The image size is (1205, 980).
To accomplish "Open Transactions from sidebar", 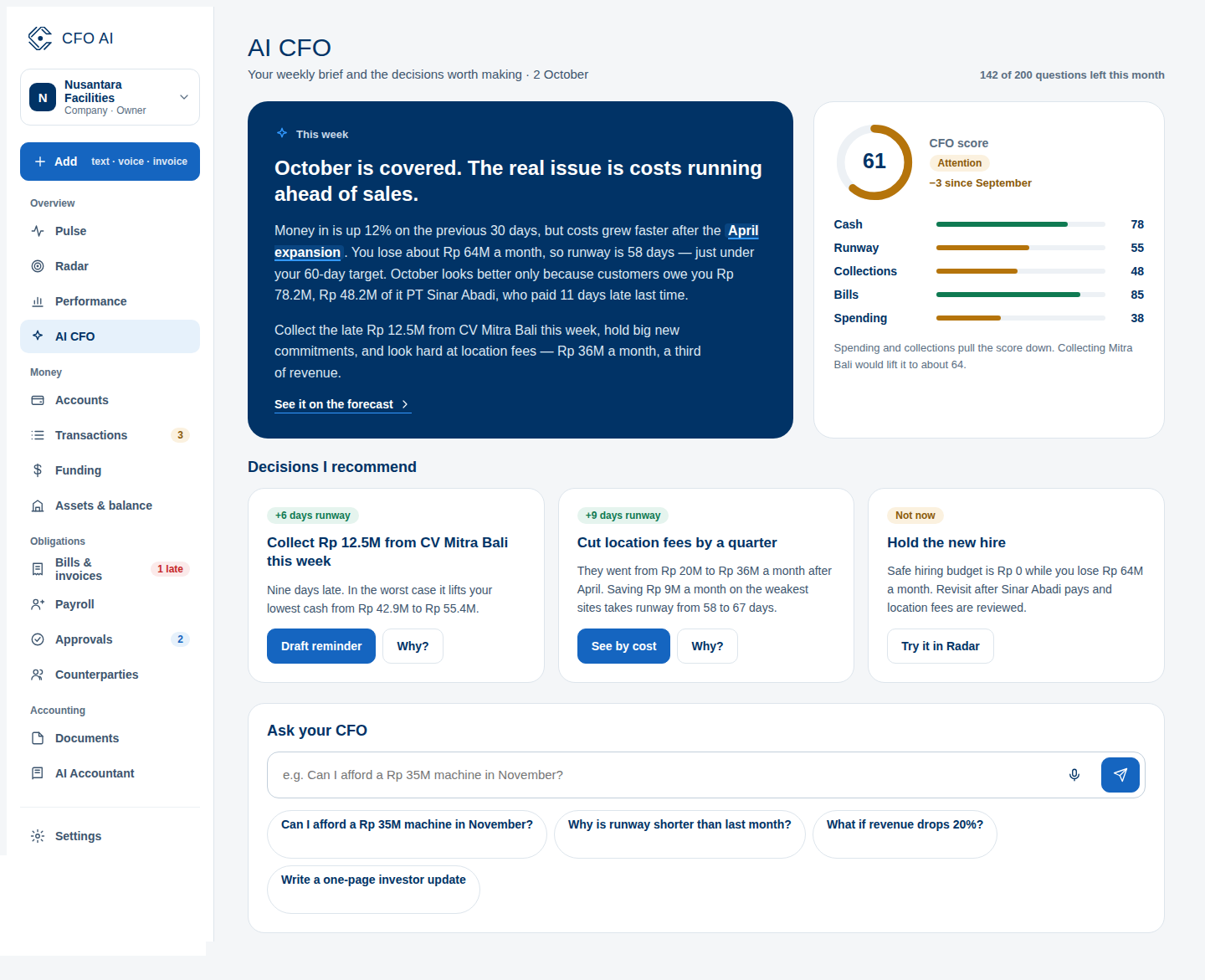I will coord(110,435).
